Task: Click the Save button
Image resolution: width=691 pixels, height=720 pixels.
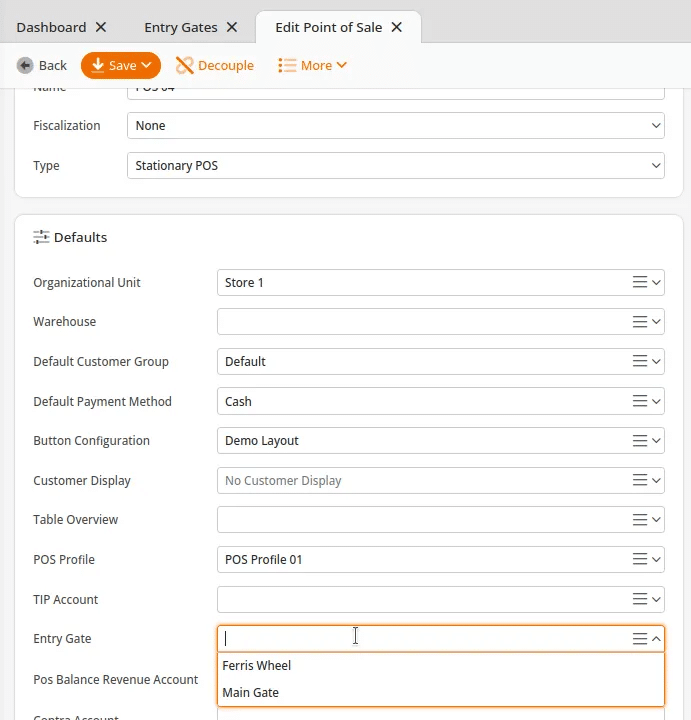Action: pyautogui.click(x=121, y=65)
